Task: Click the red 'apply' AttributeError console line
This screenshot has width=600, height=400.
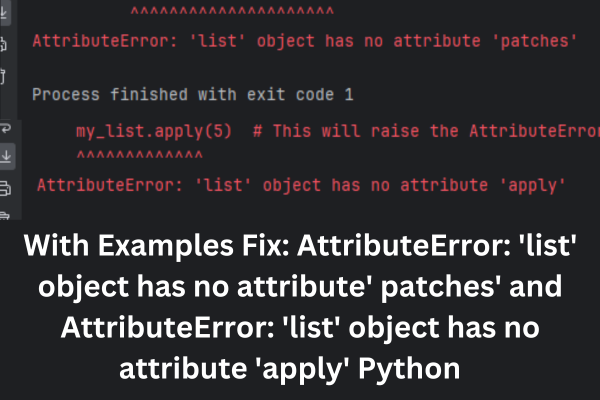Action: [301, 185]
